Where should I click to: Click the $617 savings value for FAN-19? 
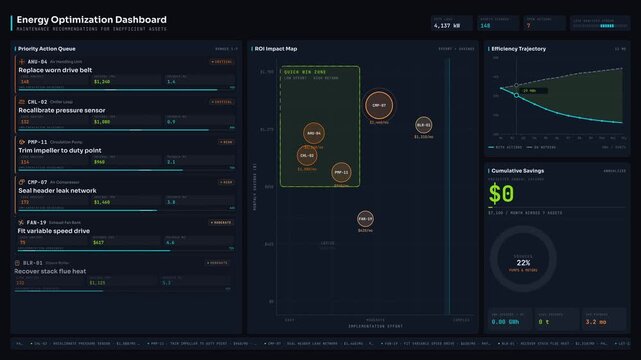99,242
